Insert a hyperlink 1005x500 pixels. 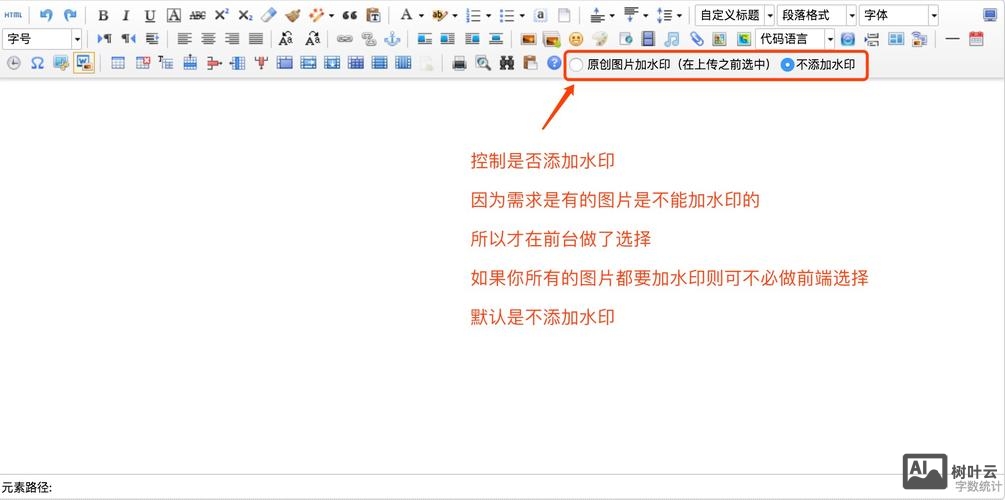tap(345, 39)
